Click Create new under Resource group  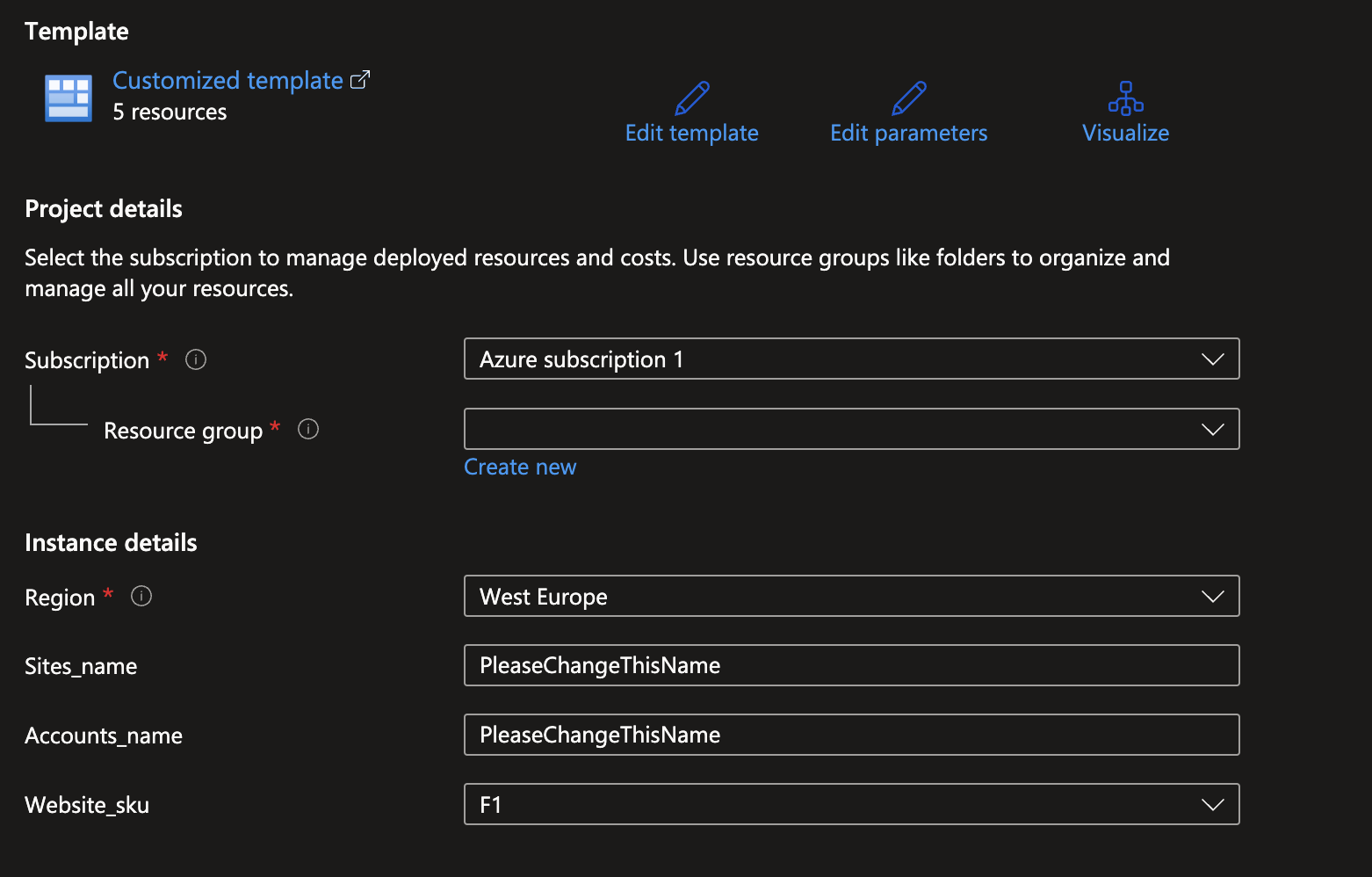pos(520,467)
